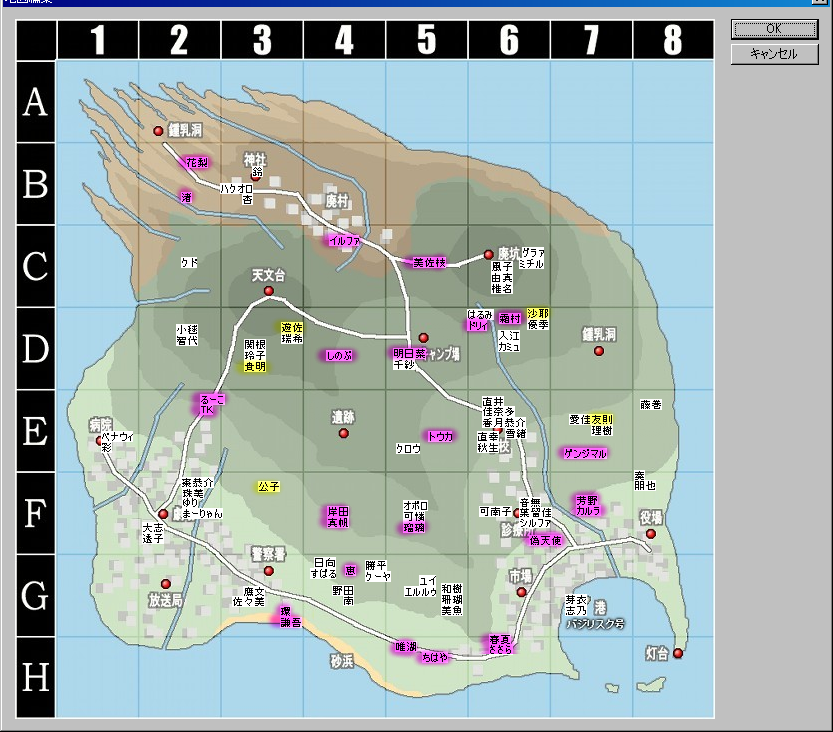Click the ハクオロ name label
This screenshot has height=732, width=833.
(236, 189)
